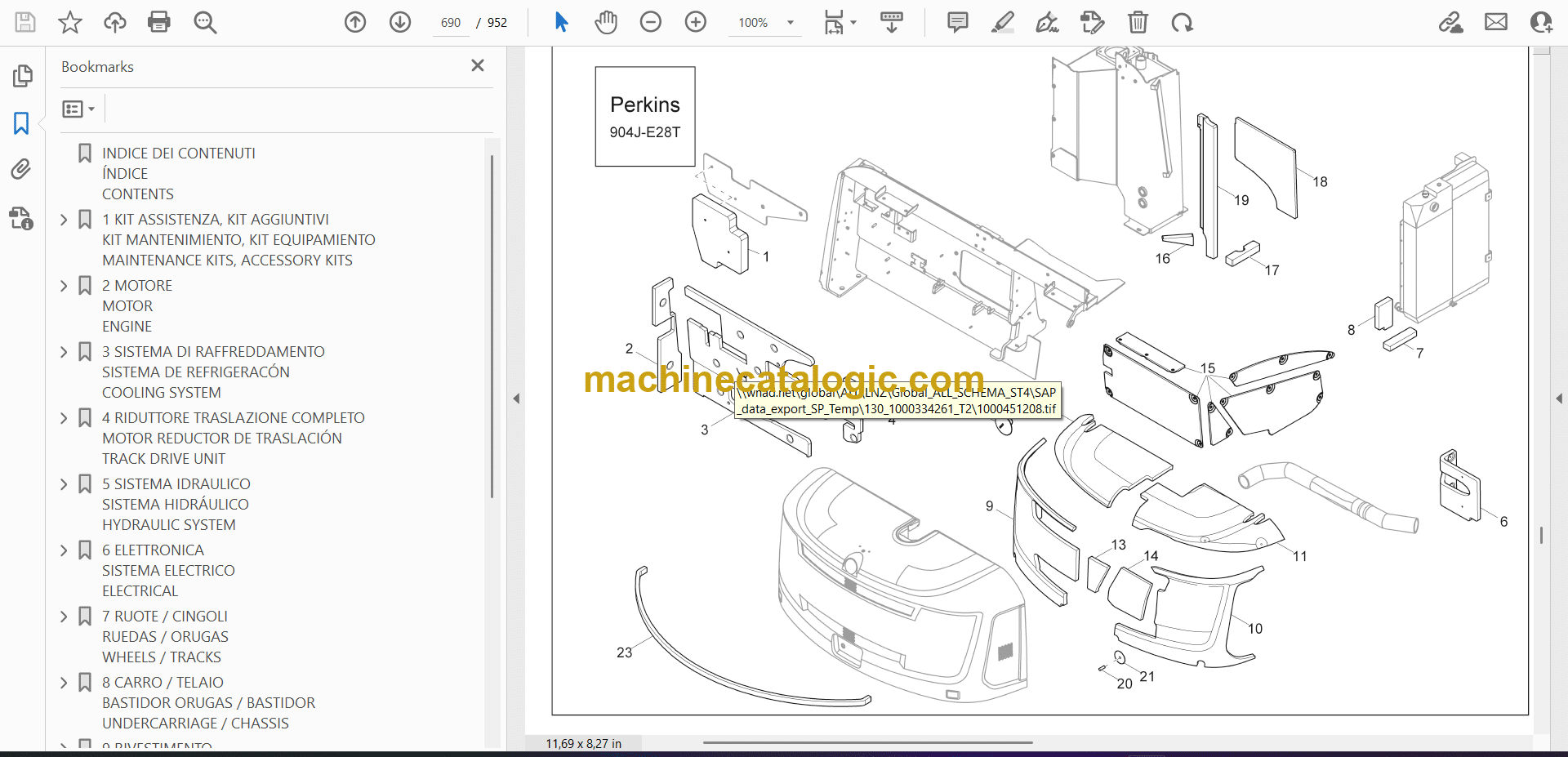The image size is (1568, 757).
Task: Collapse the left navigation pane arrow
Action: [516, 399]
